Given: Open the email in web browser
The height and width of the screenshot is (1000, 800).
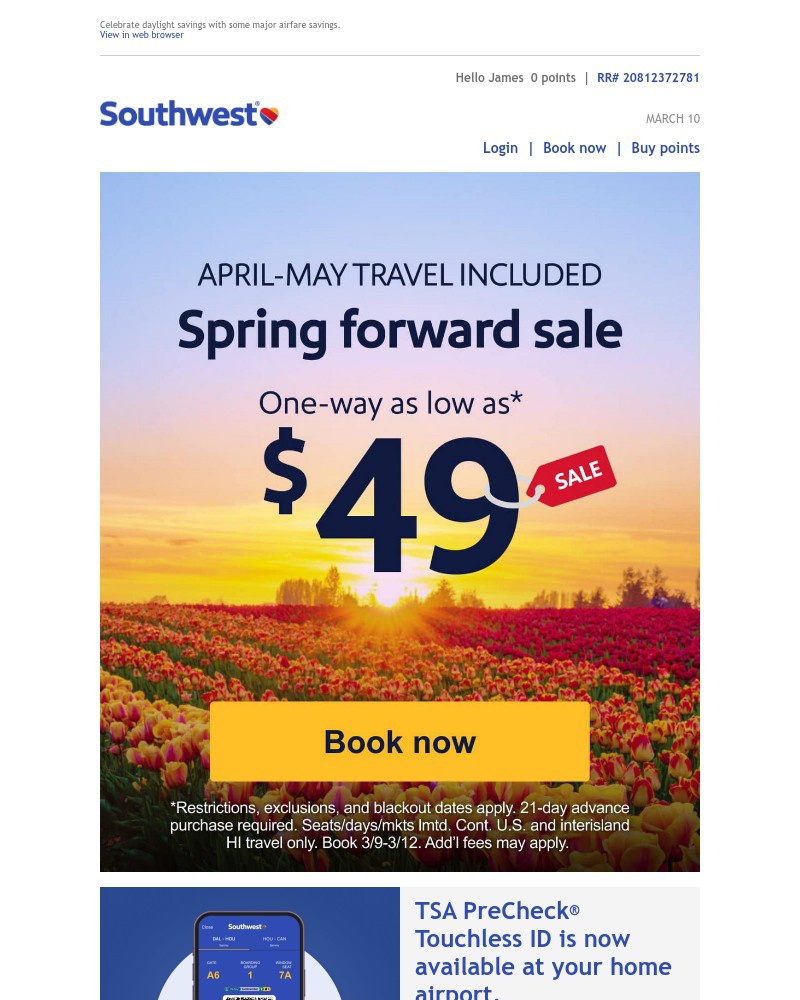Looking at the screenshot, I should pyautogui.click(x=141, y=34).
